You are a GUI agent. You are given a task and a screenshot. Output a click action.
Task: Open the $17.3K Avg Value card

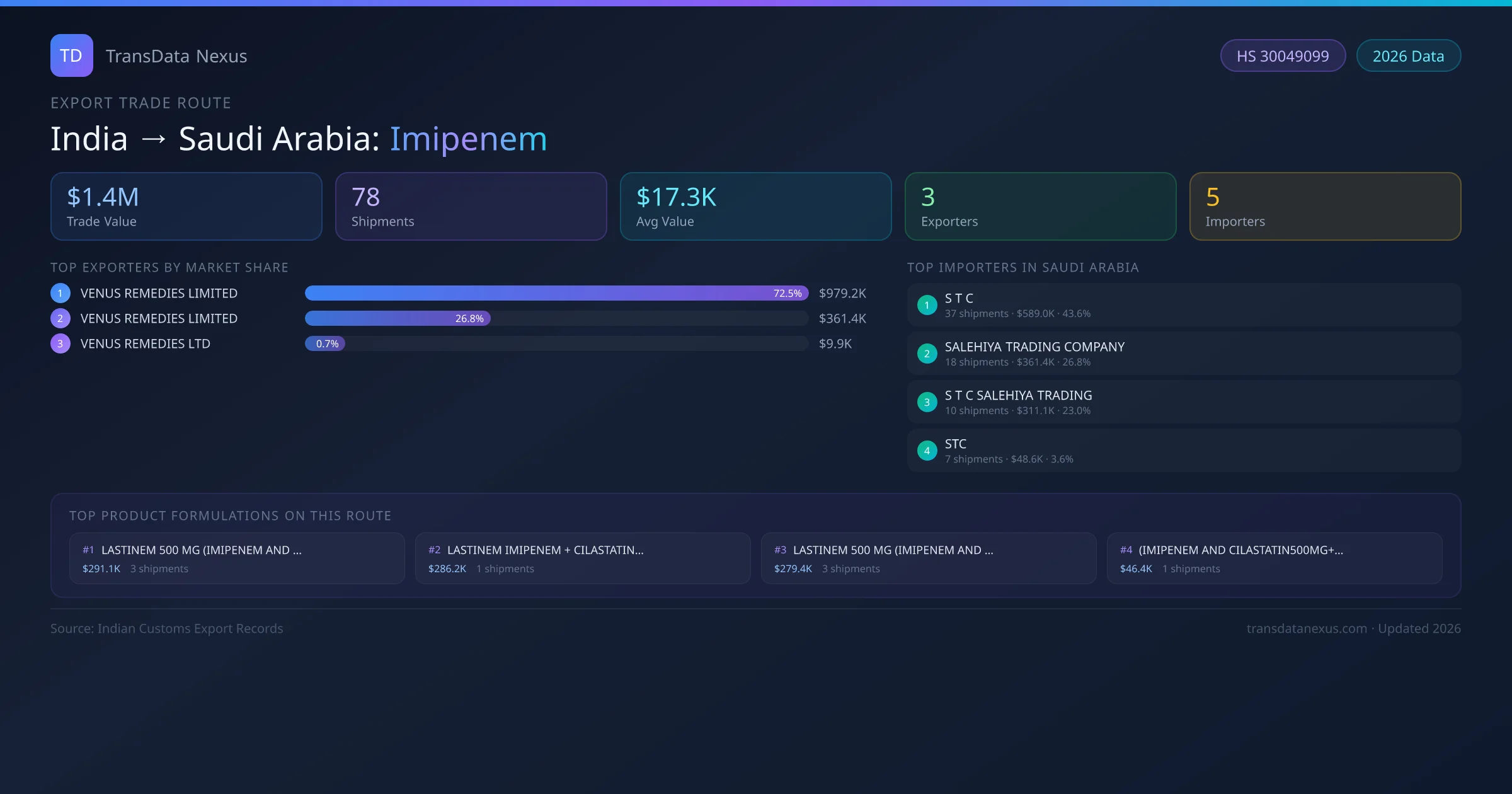[x=755, y=206]
